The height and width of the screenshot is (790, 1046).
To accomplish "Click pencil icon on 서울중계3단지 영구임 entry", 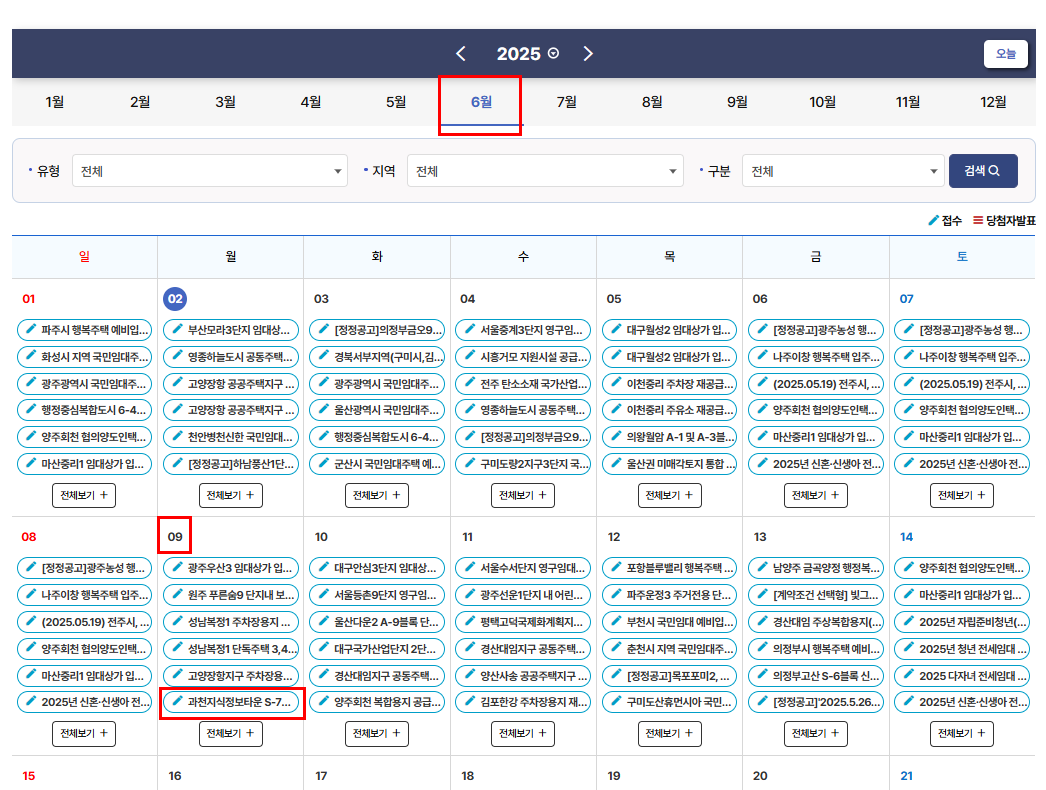I will click(470, 329).
